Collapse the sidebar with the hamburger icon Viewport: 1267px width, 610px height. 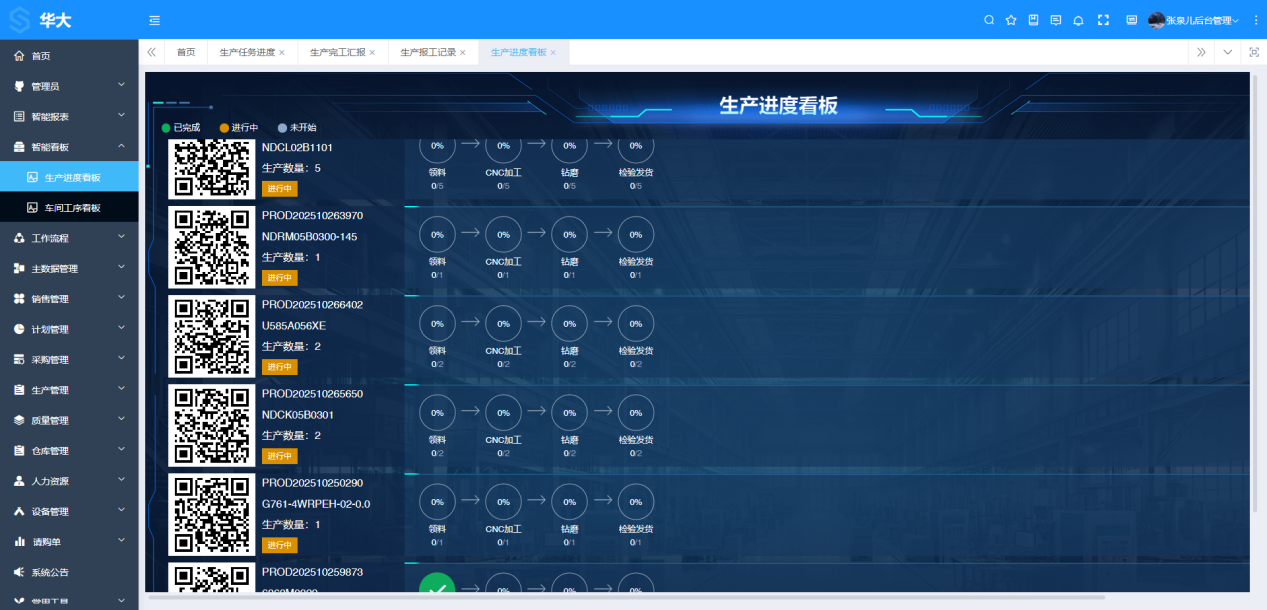[154, 20]
